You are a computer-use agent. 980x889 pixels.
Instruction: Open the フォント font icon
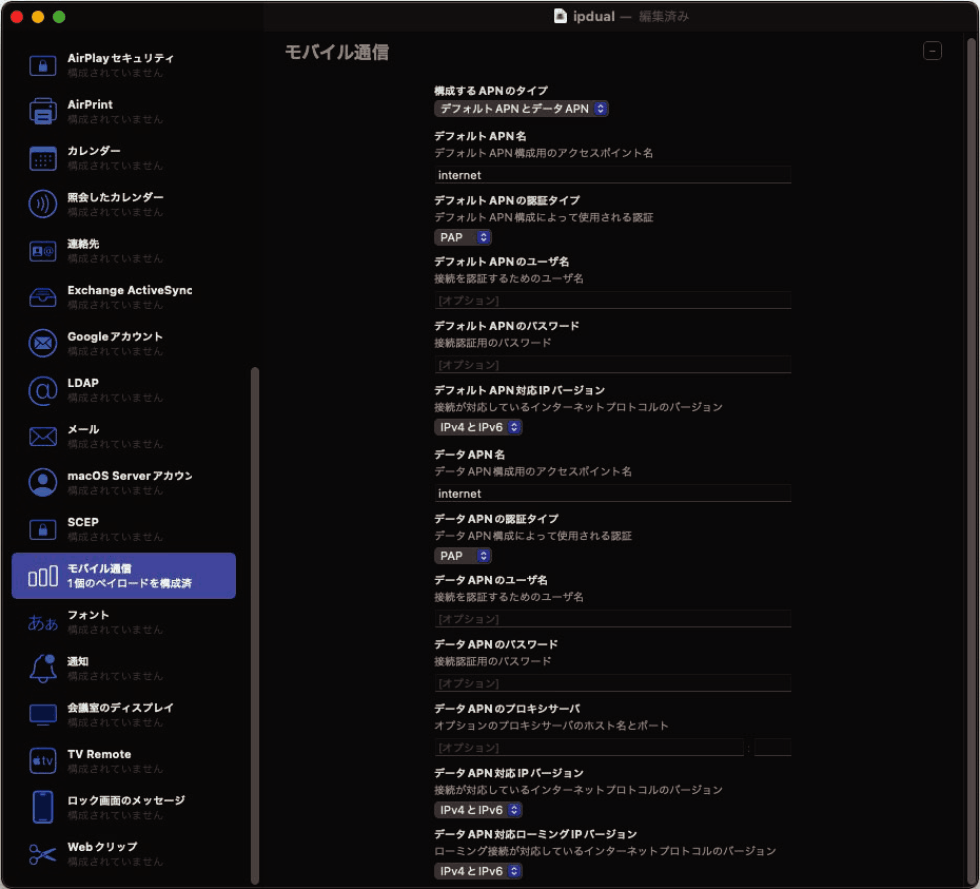pyautogui.click(x=42, y=623)
